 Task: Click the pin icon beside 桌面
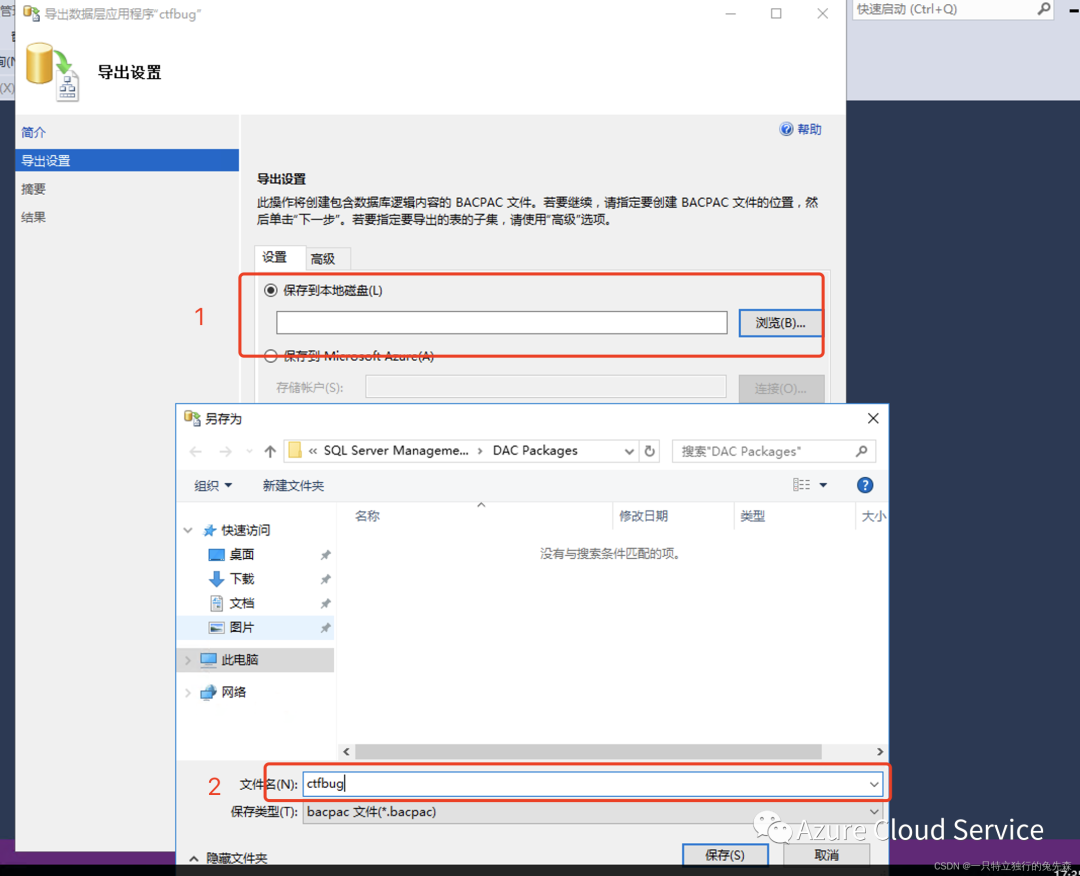pyautogui.click(x=326, y=555)
